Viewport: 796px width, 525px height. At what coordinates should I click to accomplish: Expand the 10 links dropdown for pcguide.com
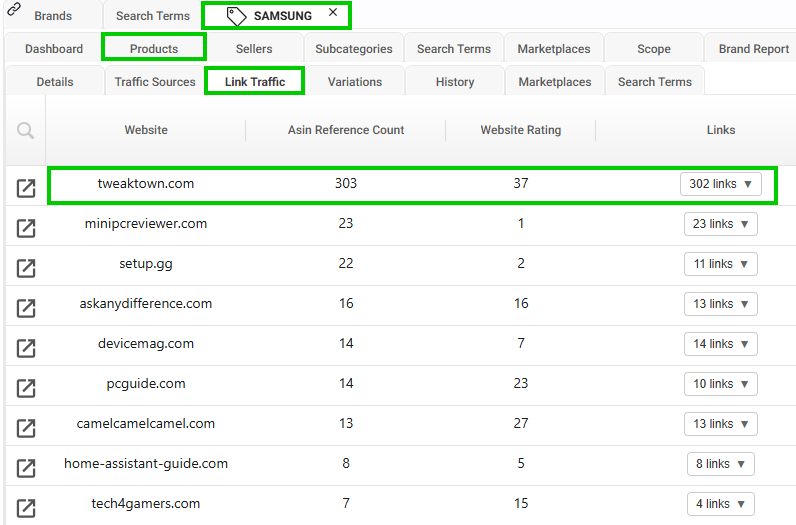click(720, 384)
